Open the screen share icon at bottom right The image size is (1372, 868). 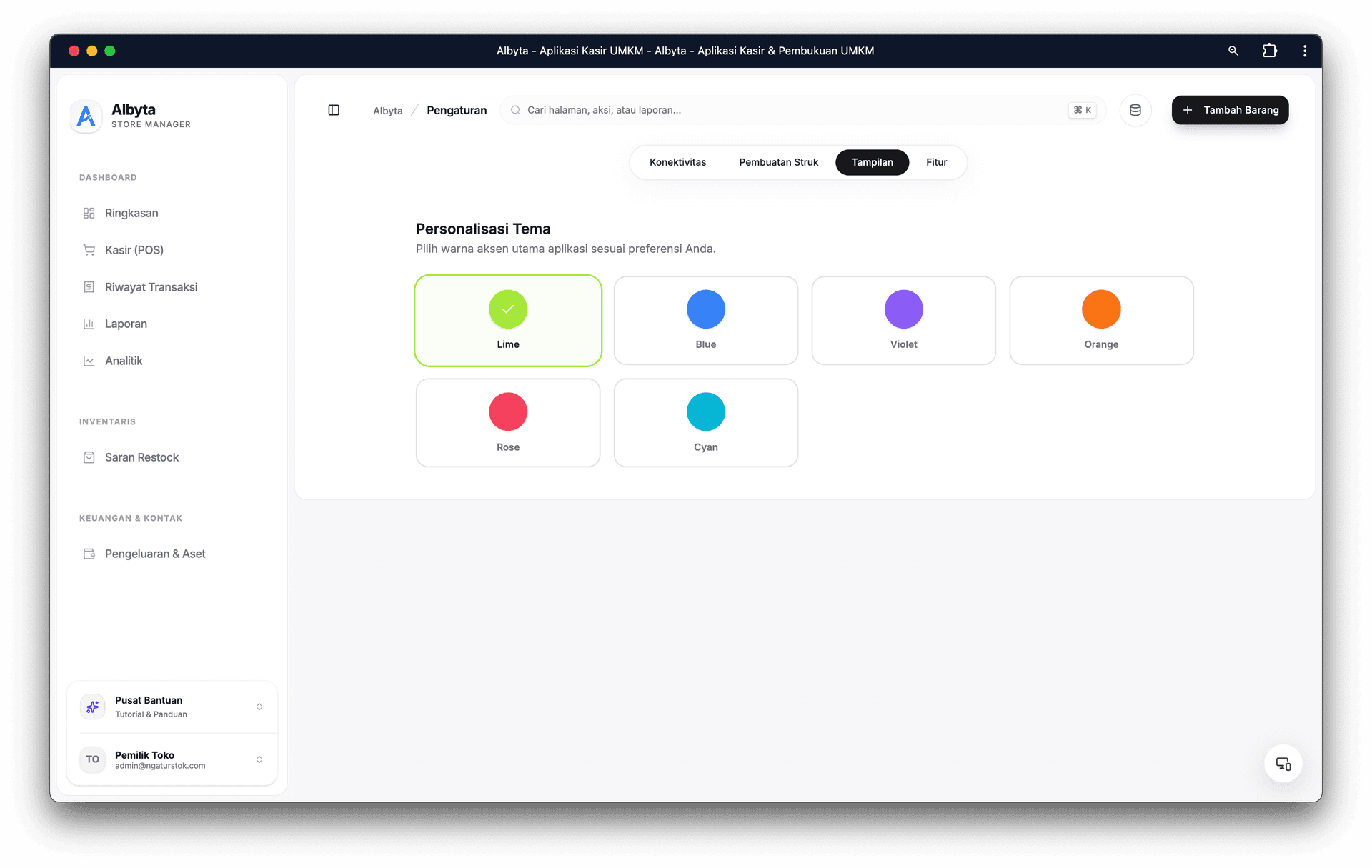pyautogui.click(x=1283, y=763)
